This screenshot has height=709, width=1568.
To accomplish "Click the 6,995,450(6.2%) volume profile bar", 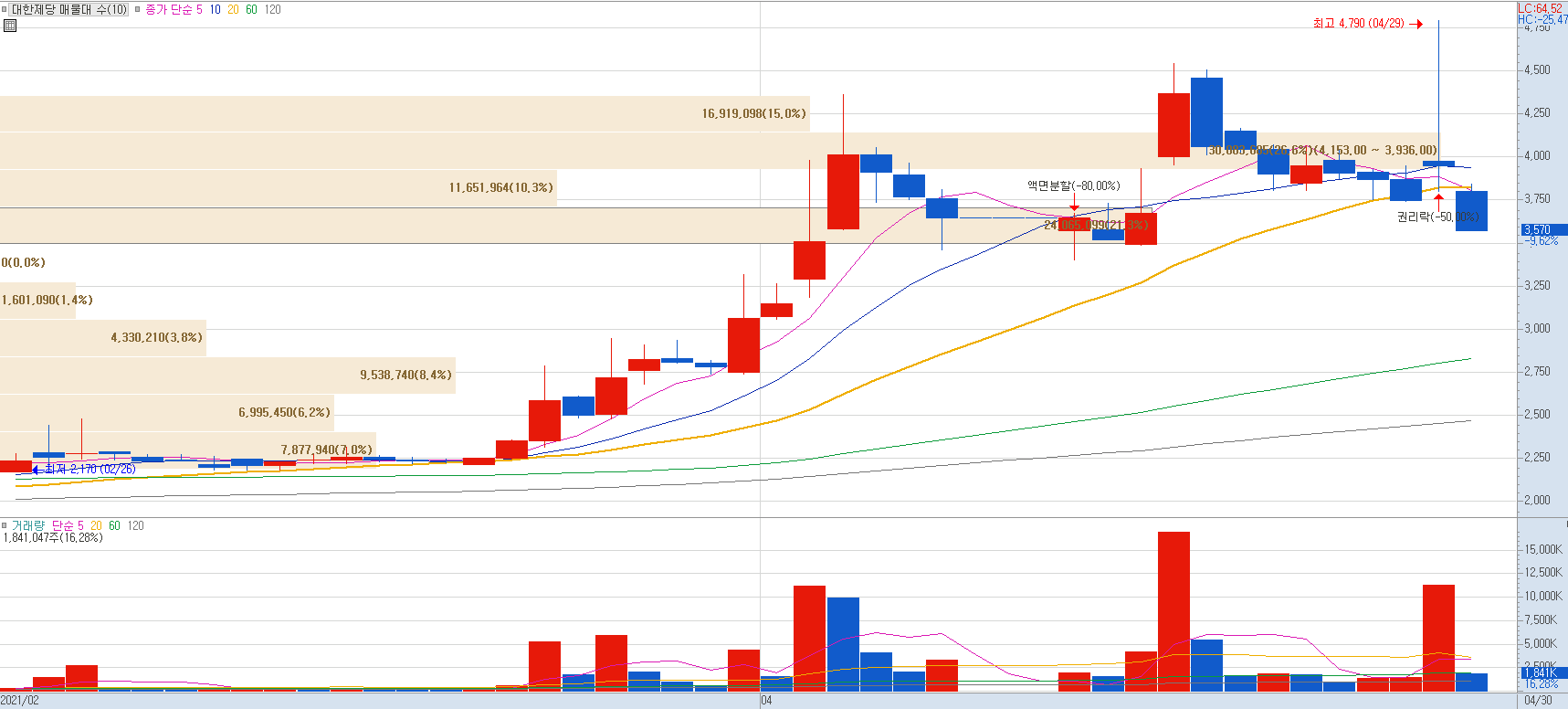I will pos(167,412).
